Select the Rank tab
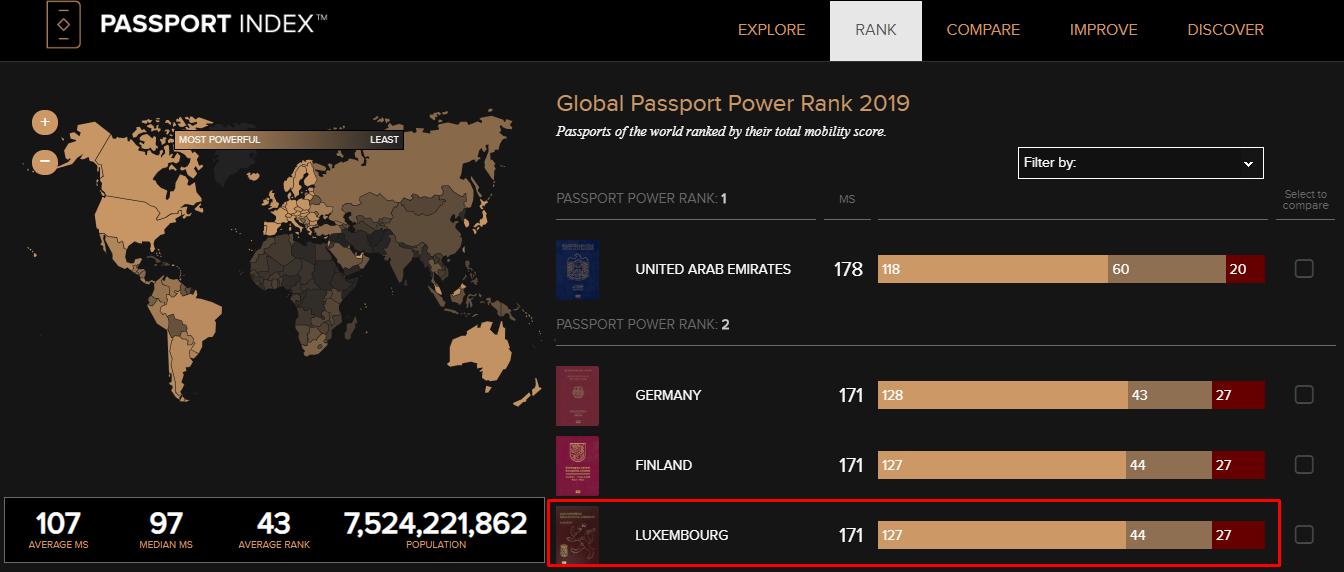The width and height of the screenshot is (1344, 572). (x=876, y=31)
